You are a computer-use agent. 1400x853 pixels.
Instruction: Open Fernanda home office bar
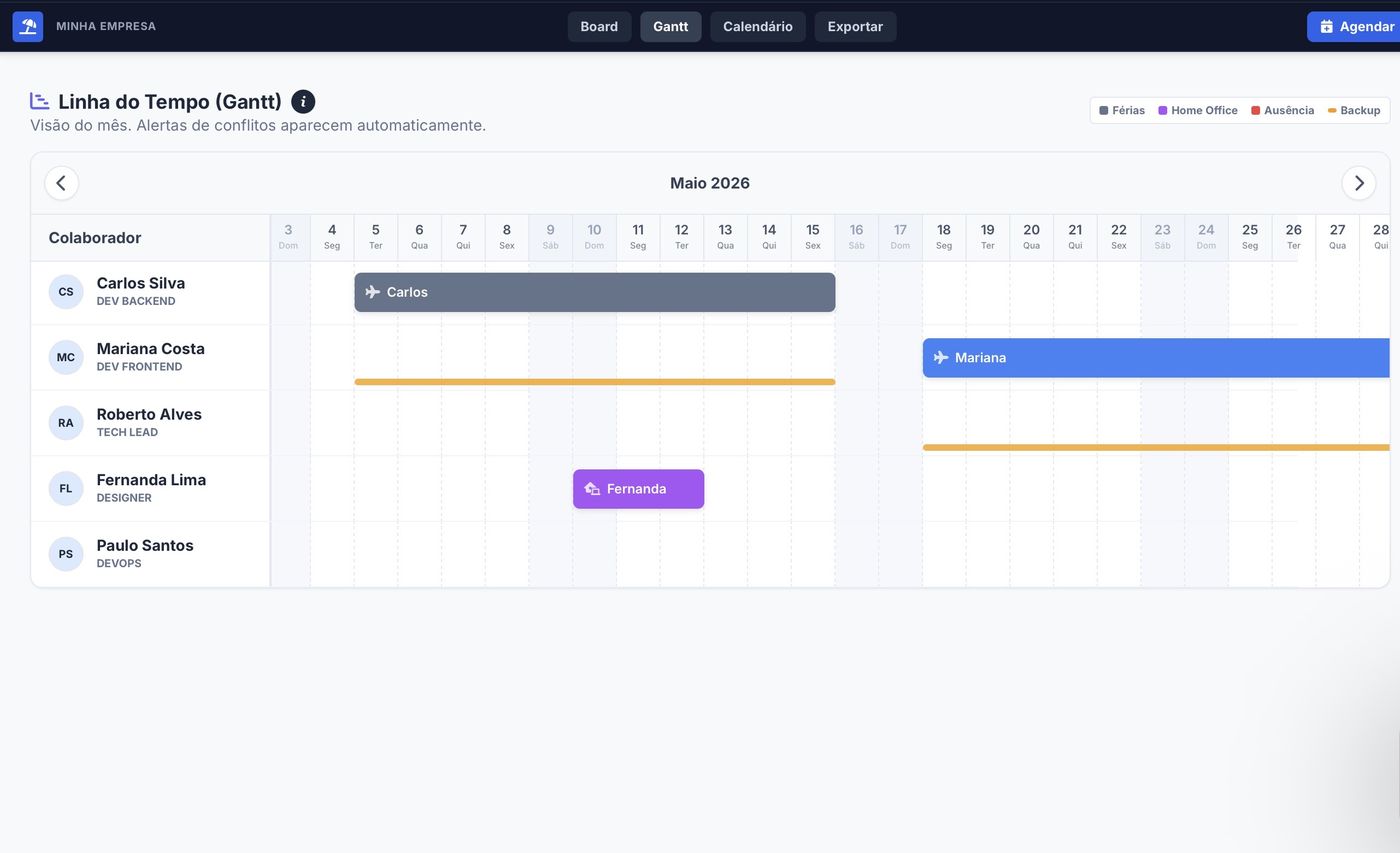(638, 489)
